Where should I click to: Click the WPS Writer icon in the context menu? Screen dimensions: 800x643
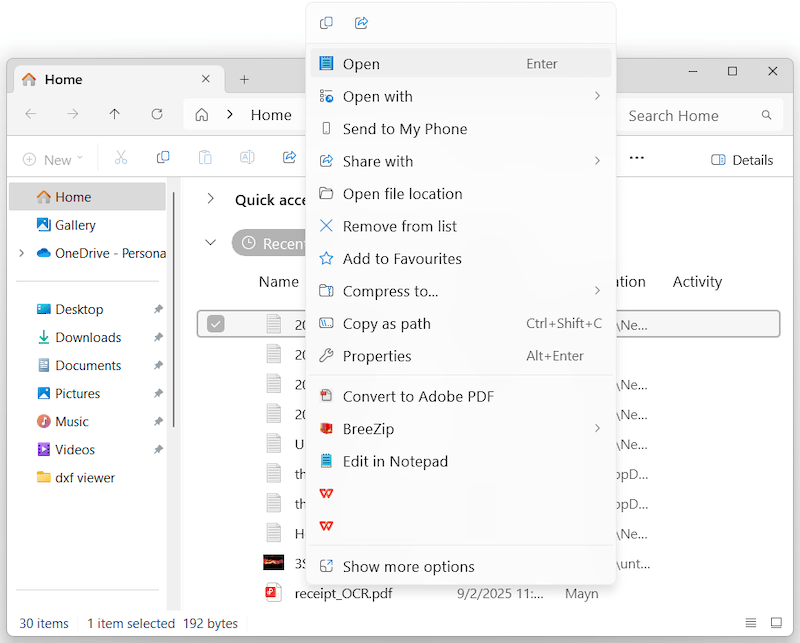click(x=326, y=493)
